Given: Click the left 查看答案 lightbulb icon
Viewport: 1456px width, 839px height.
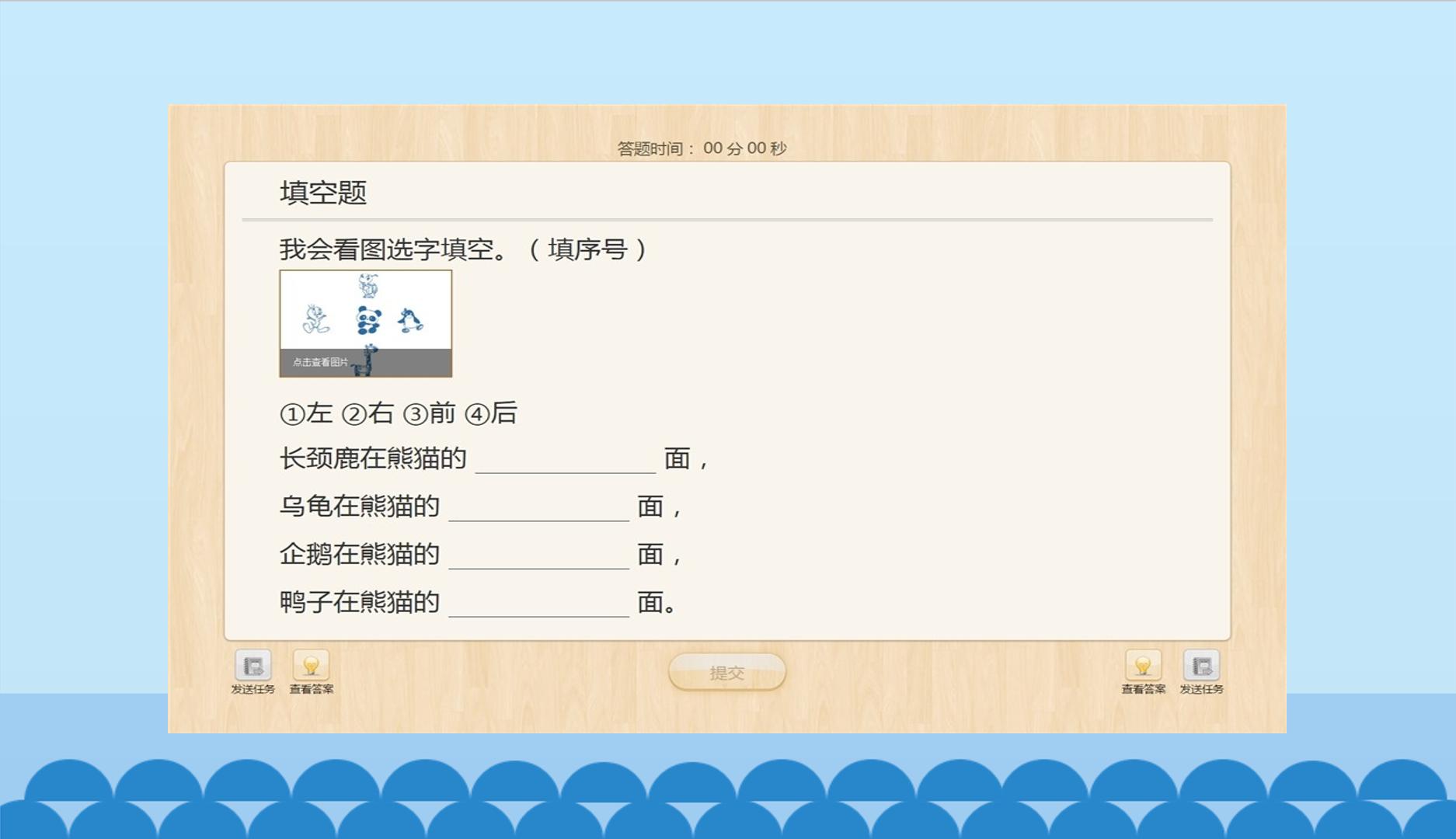Looking at the screenshot, I should click(x=311, y=666).
